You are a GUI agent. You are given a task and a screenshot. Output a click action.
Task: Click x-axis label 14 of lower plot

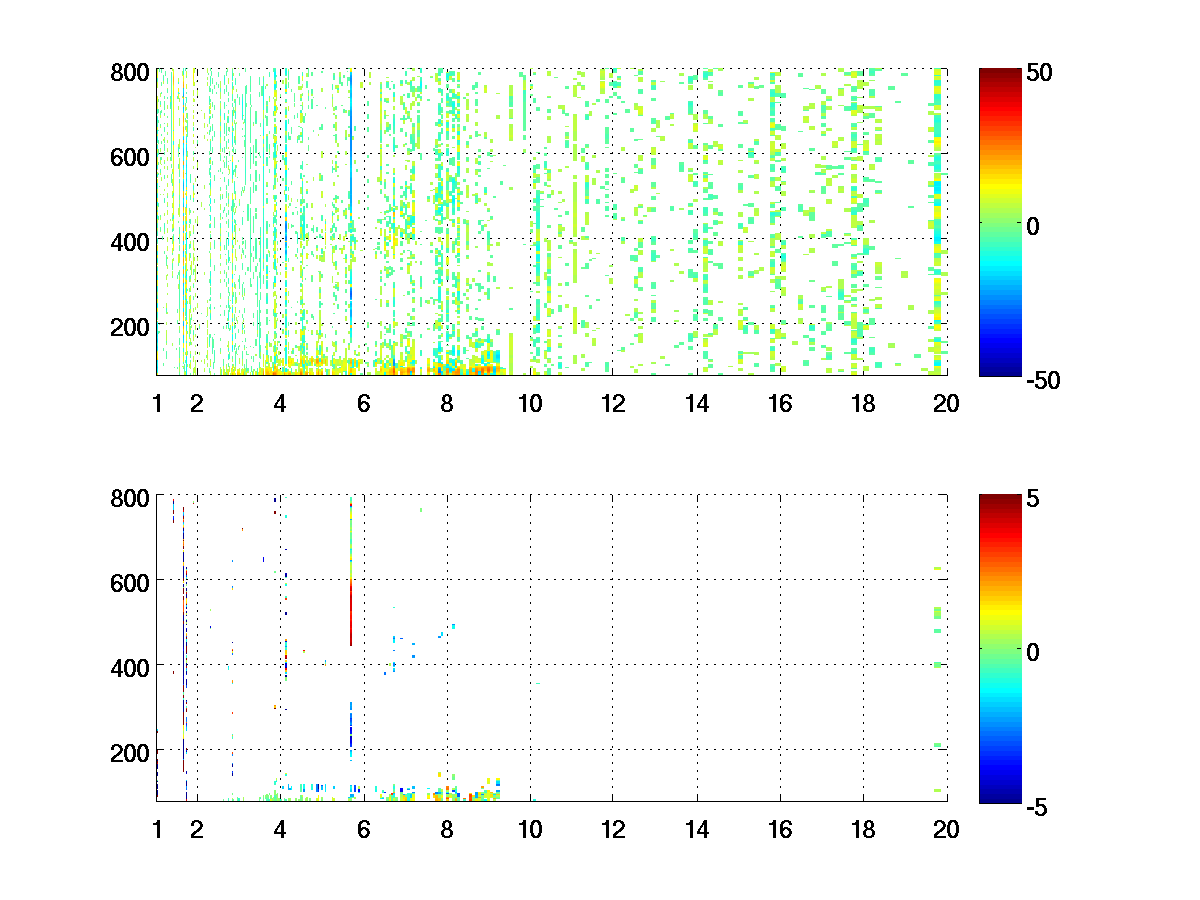tap(697, 829)
